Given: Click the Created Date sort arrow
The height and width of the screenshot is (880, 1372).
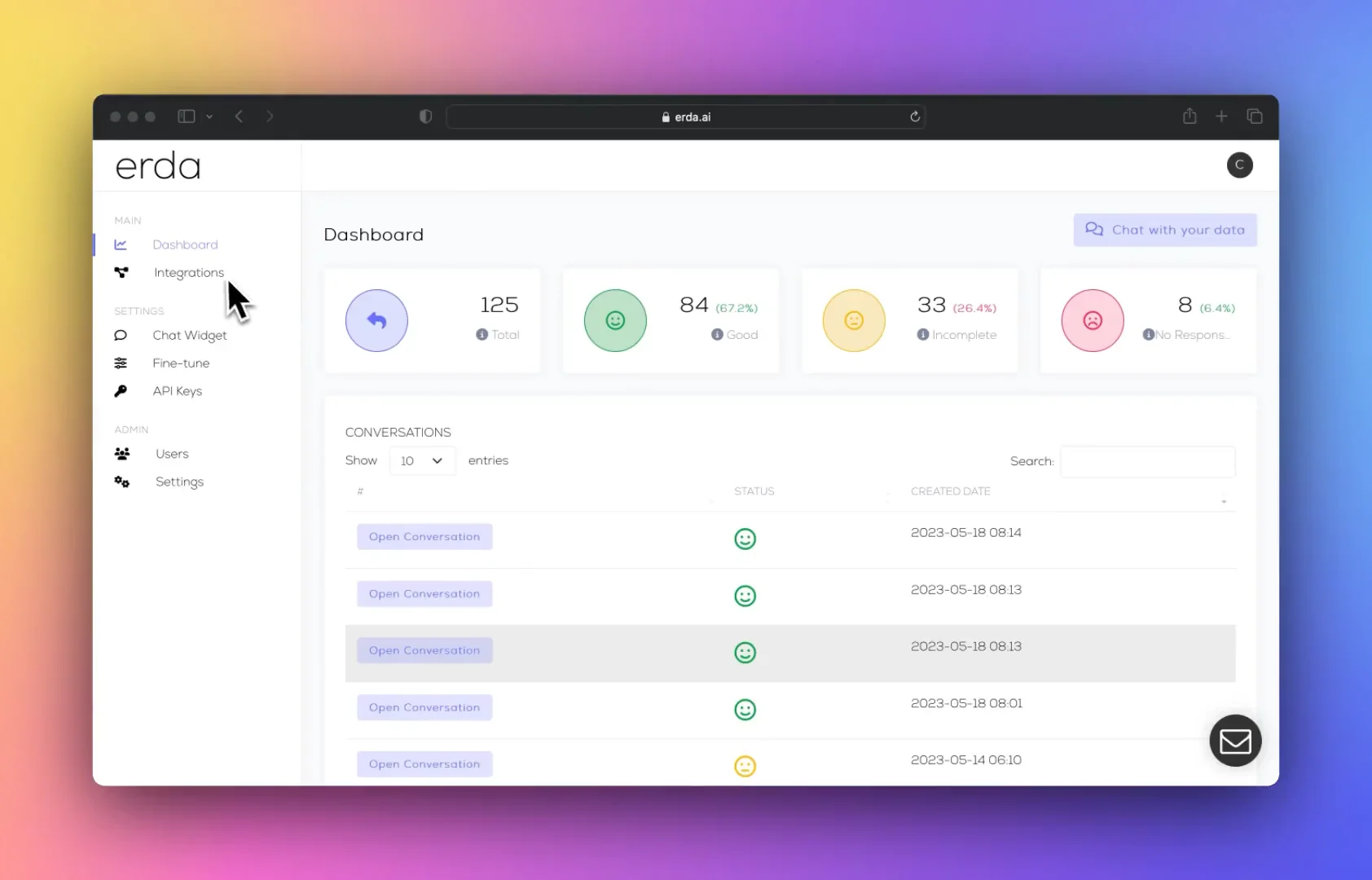Looking at the screenshot, I should click(x=1222, y=502).
